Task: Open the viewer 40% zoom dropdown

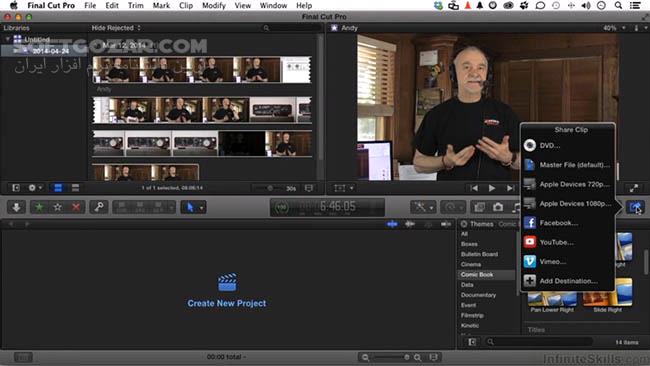Action: pos(614,28)
